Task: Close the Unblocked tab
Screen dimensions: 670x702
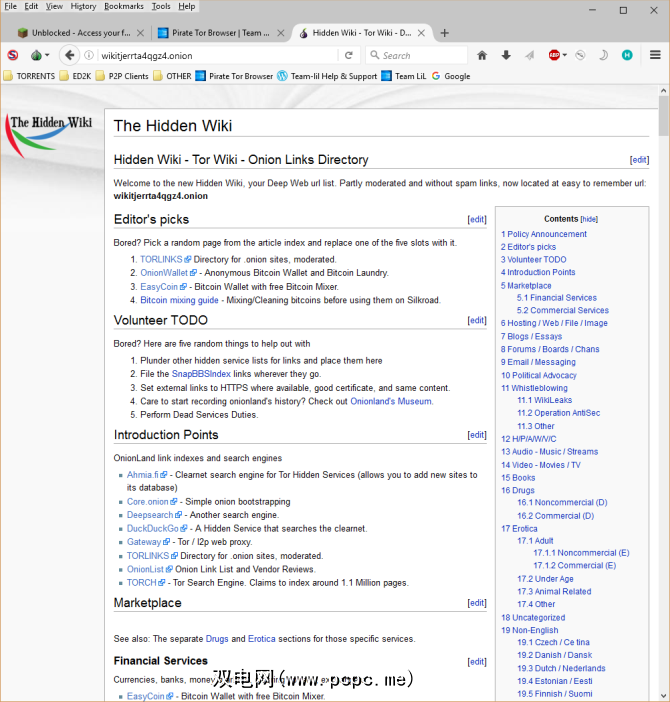Action: 140,33
